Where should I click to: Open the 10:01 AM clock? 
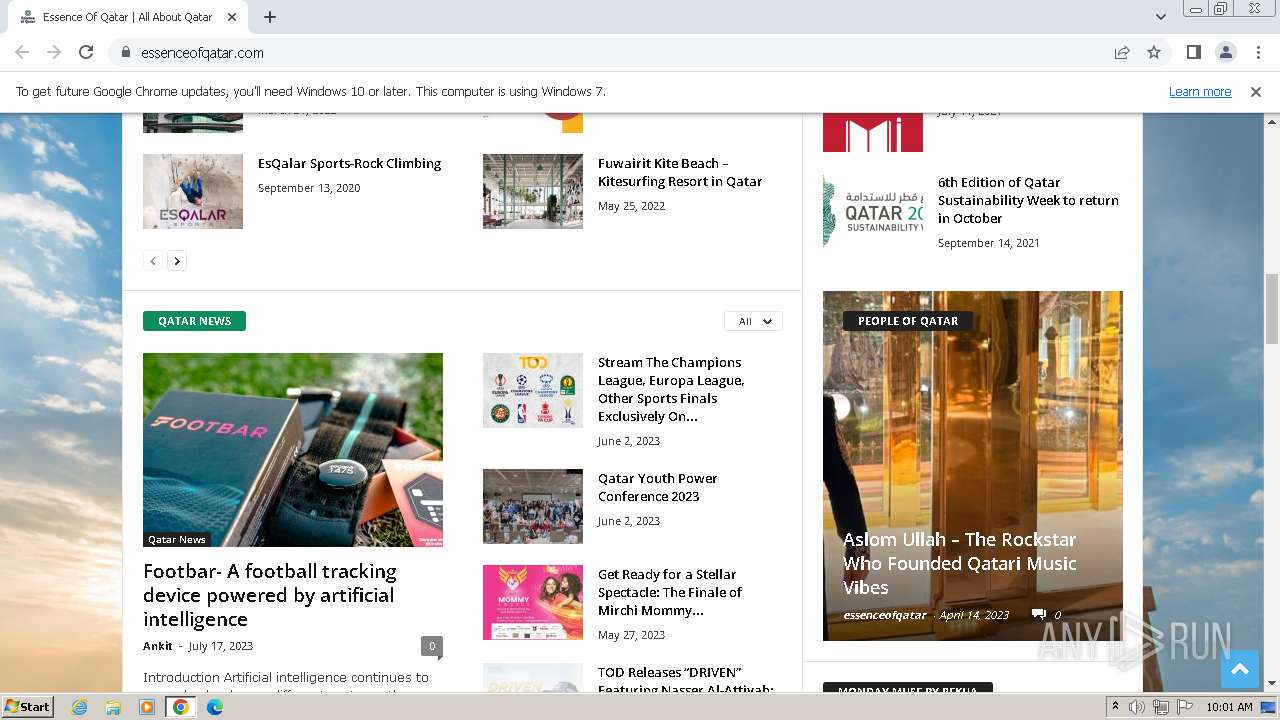[x=1229, y=707]
